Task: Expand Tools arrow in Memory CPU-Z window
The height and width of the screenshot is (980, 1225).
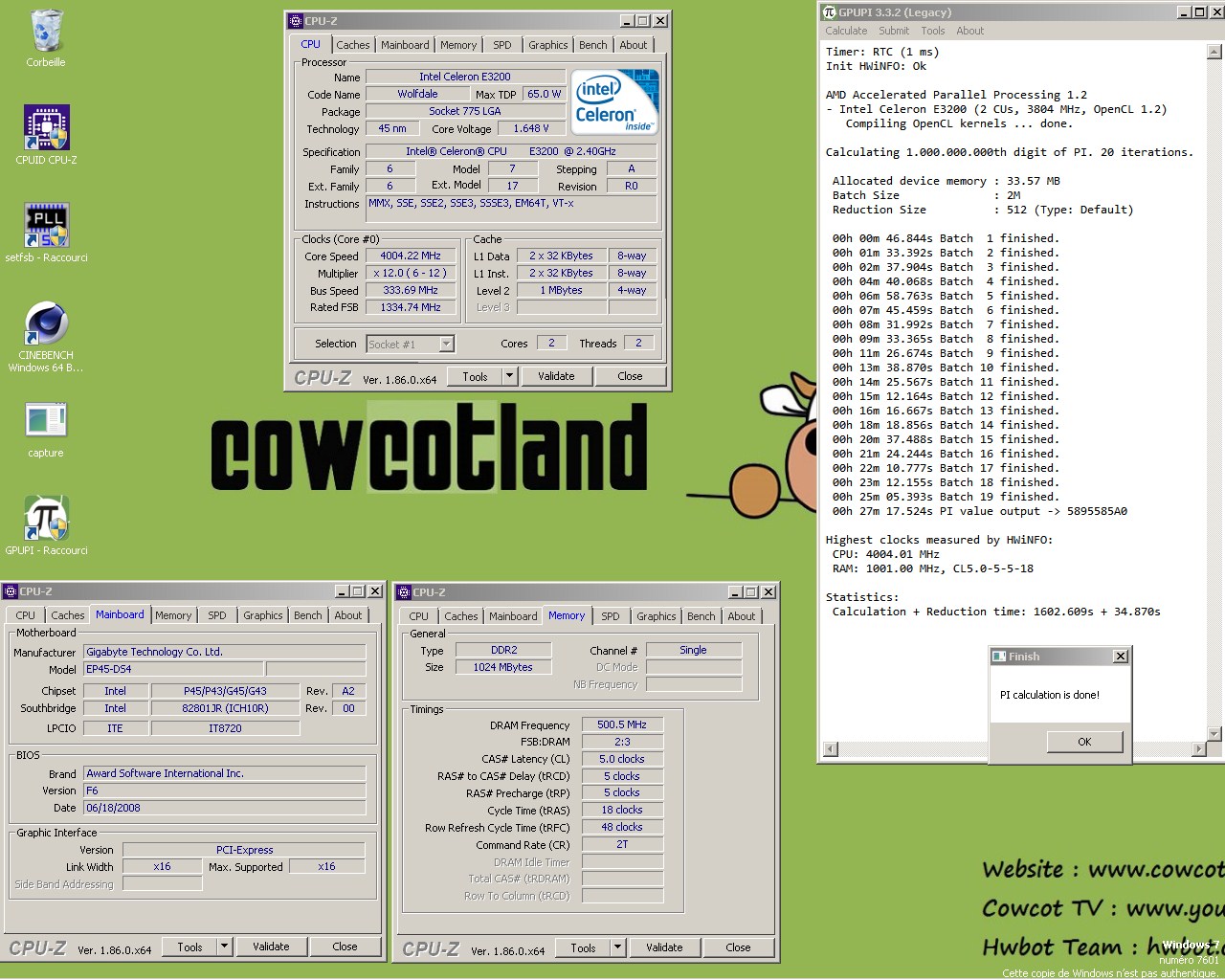Action: point(617,947)
